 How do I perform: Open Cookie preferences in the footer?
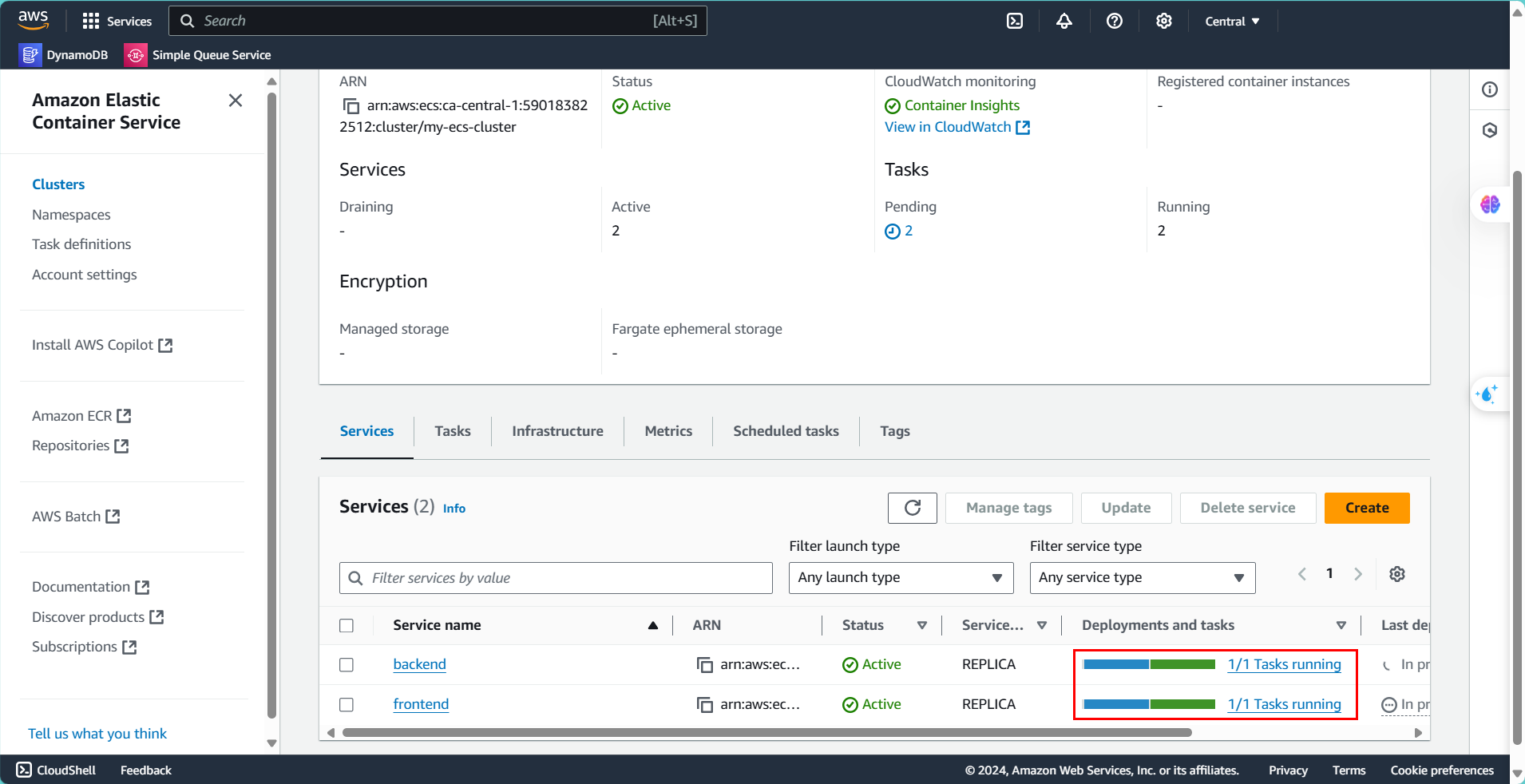point(1442,770)
